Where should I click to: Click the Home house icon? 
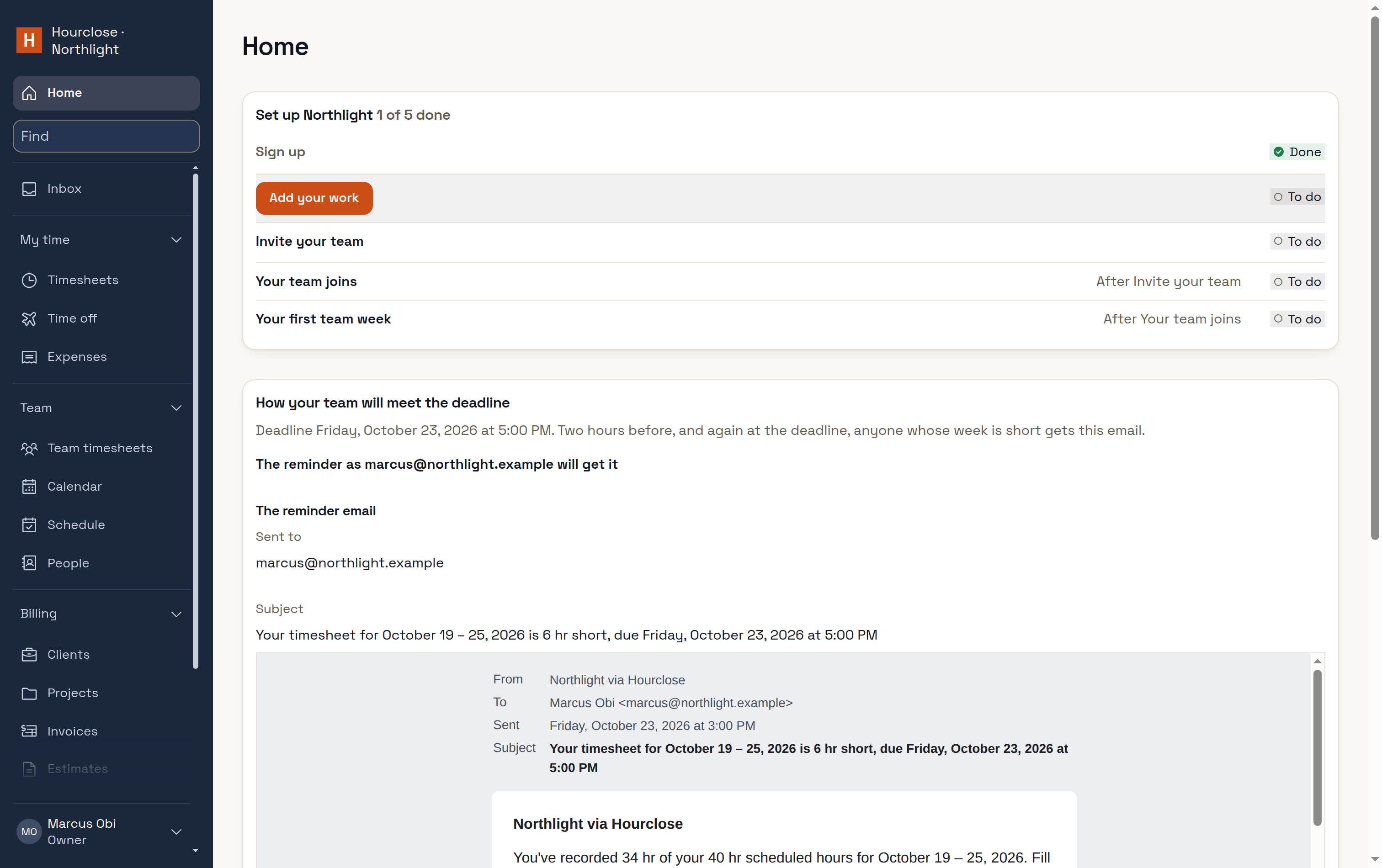(x=29, y=93)
